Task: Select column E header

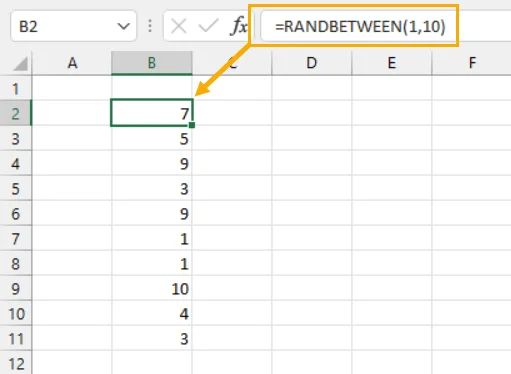Action: [392, 63]
